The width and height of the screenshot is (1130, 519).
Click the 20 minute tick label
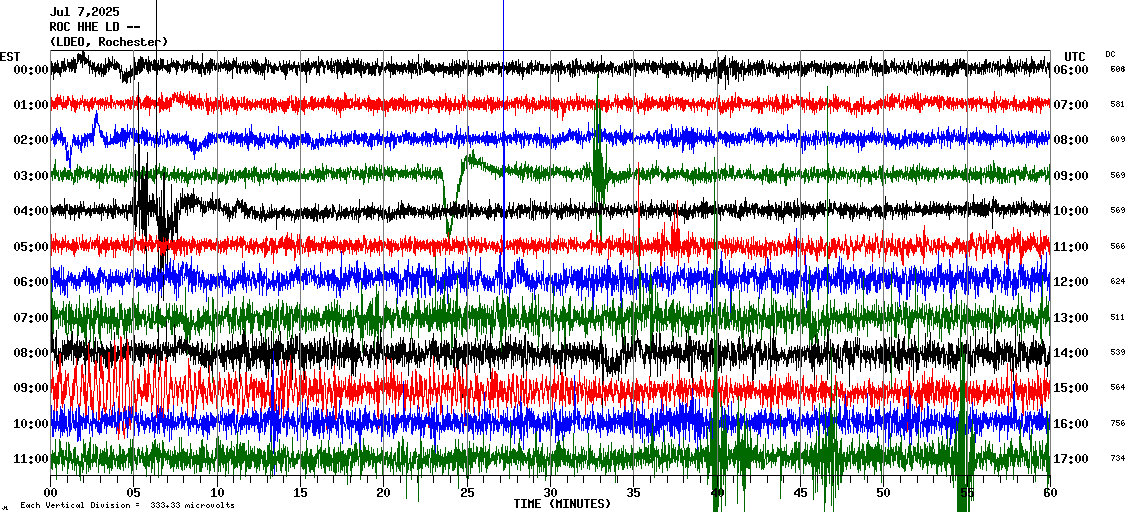pyautogui.click(x=383, y=493)
